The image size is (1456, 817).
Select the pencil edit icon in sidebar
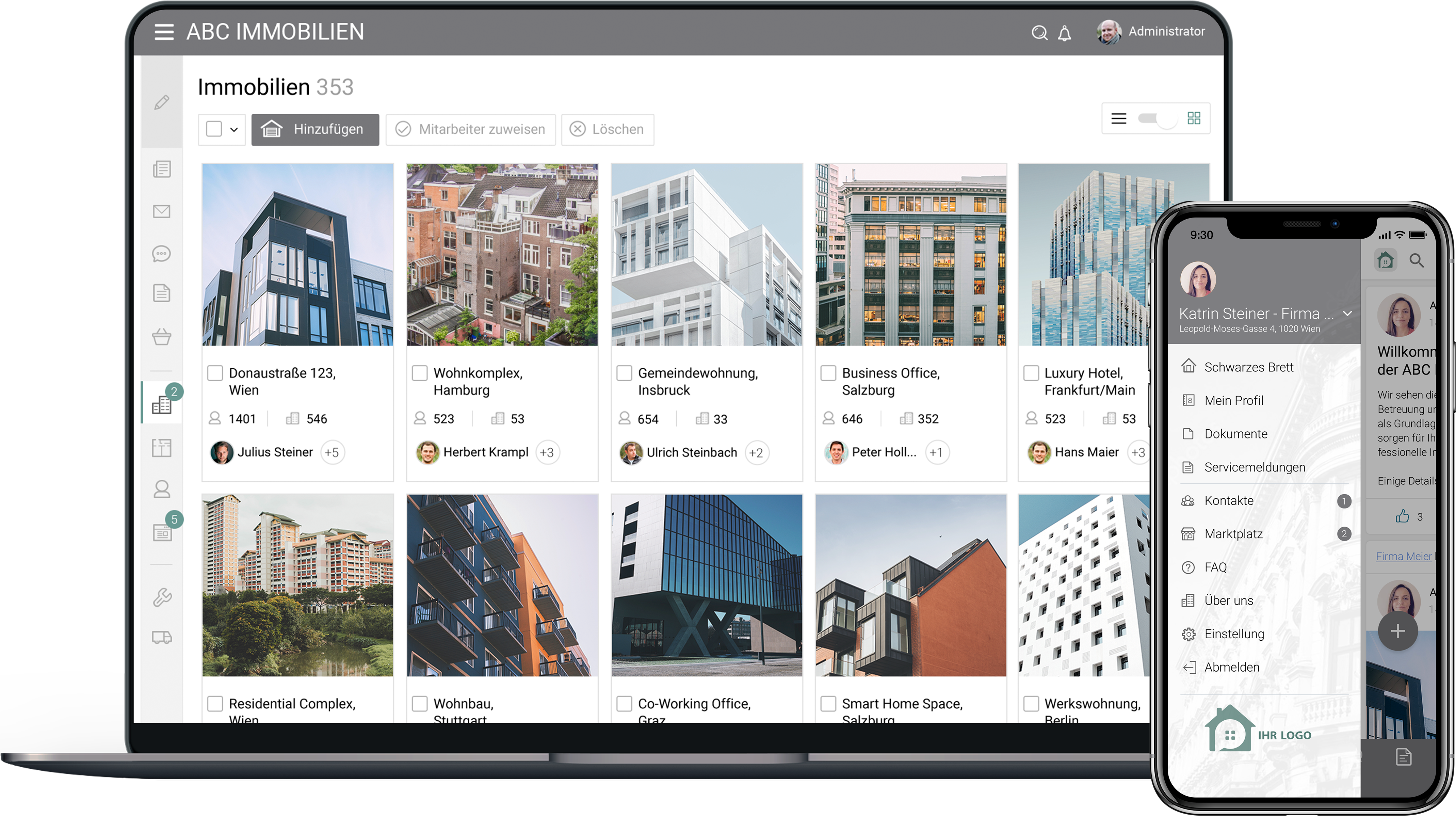tap(162, 102)
